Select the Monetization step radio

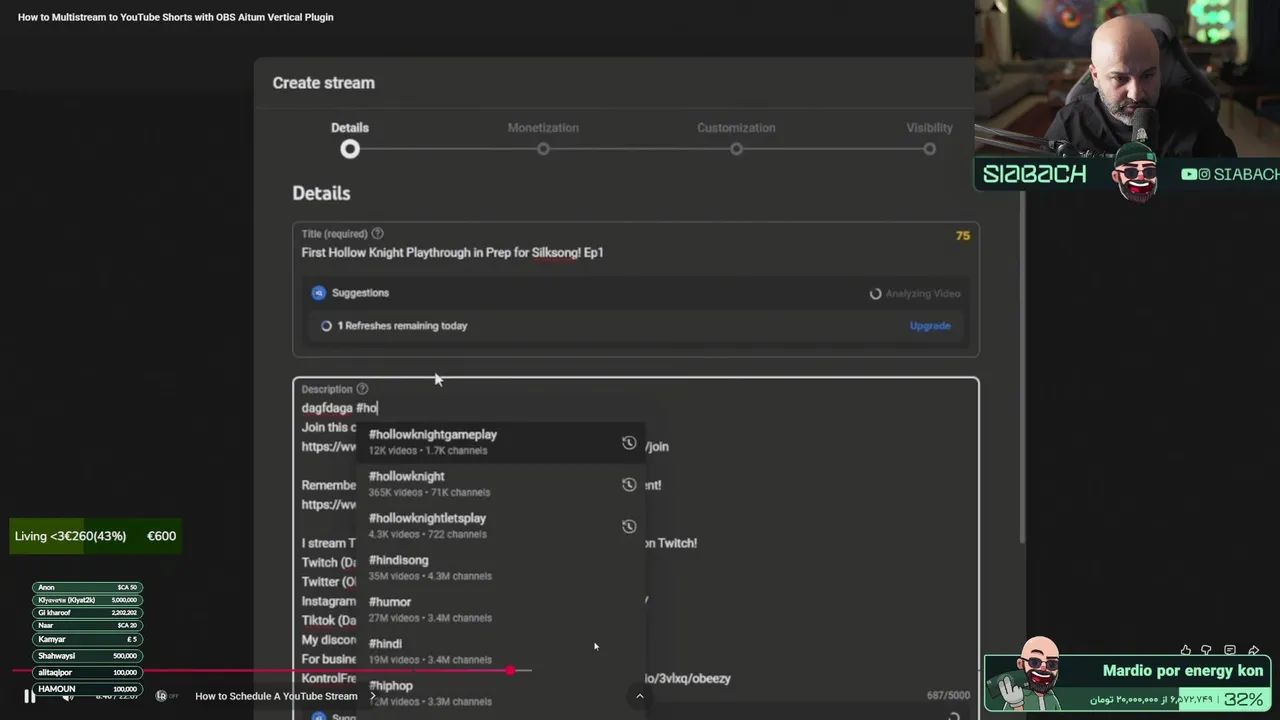543,149
